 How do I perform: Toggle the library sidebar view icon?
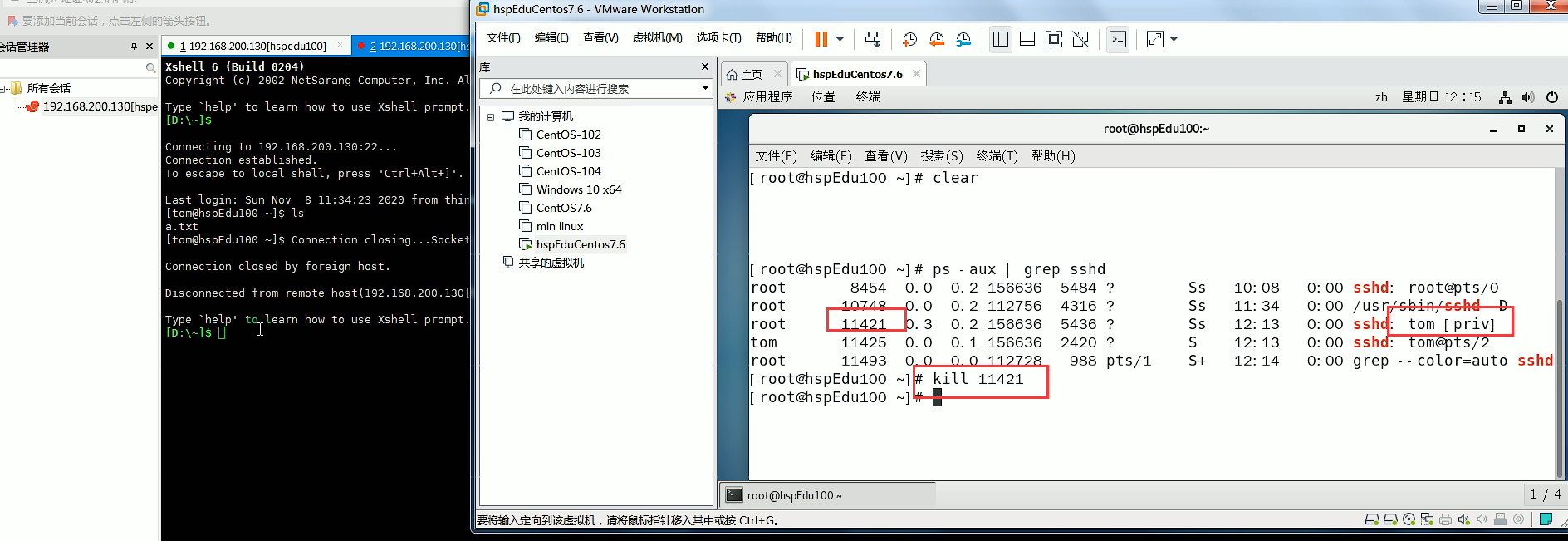pyautogui.click(x=1001, y=39)
